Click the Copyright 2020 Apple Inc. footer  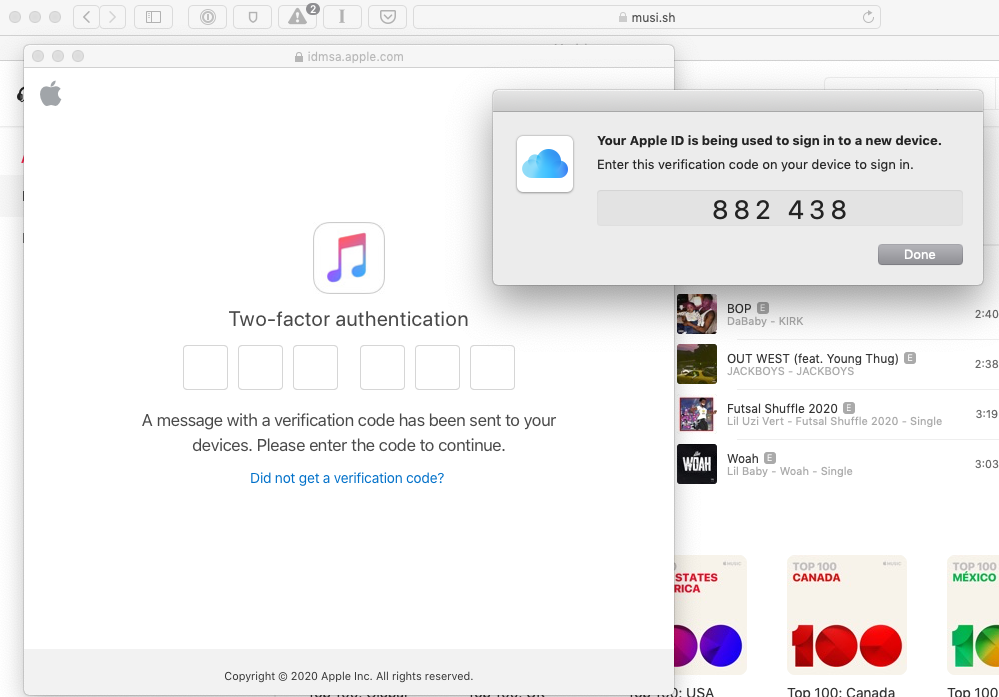349,676
